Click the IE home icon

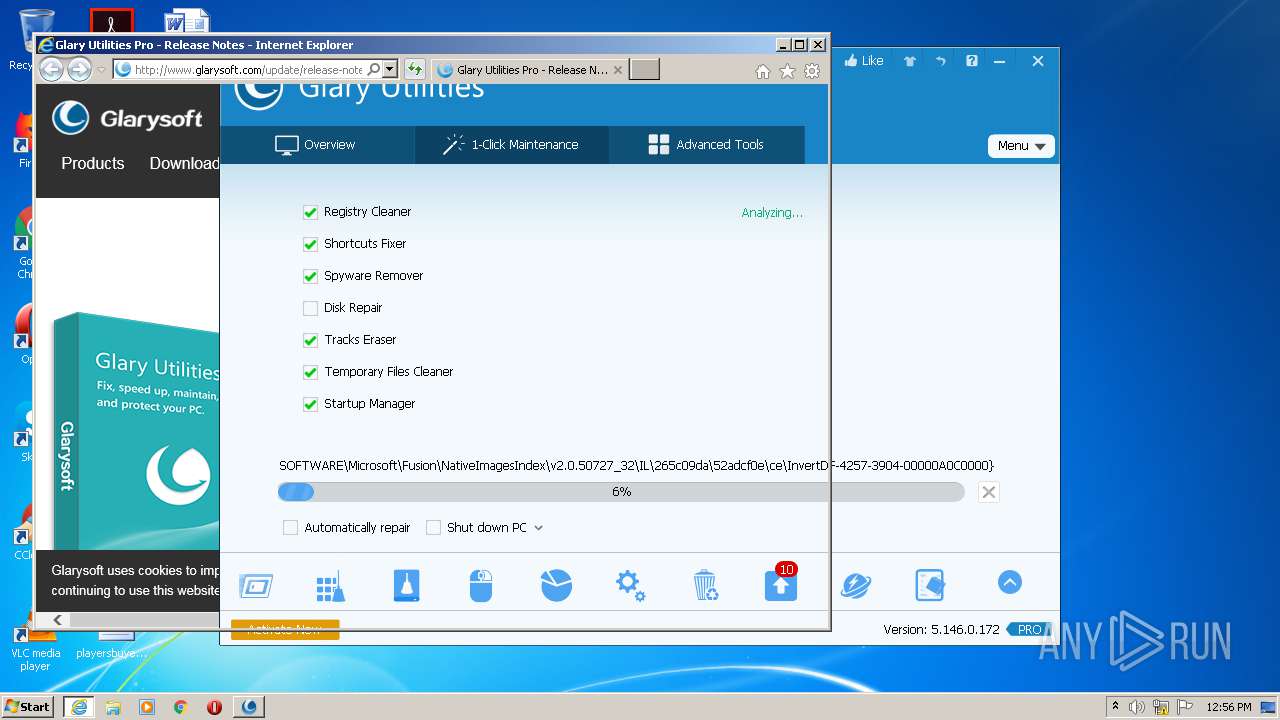(x=763, y=71)
